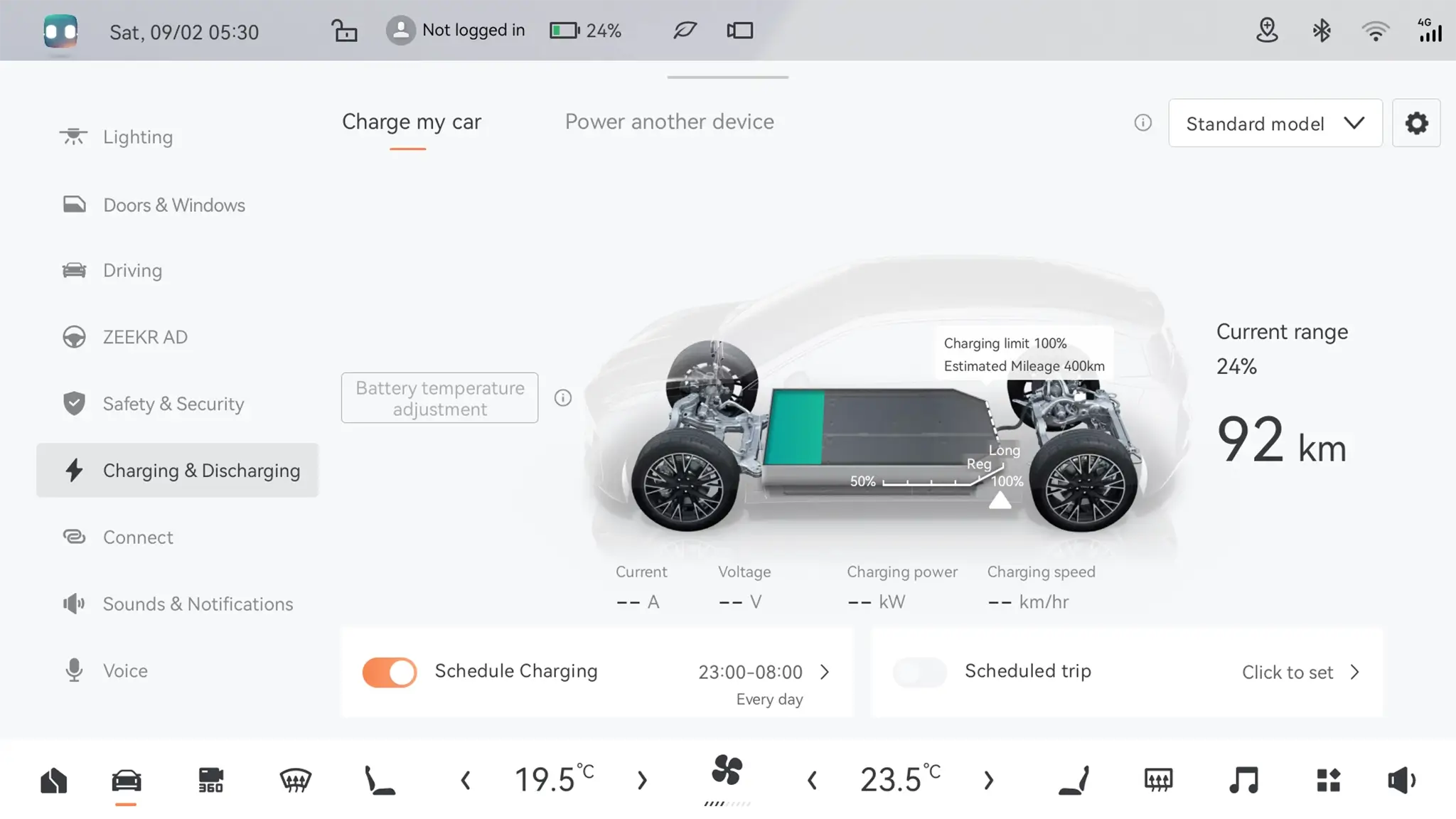The image size is (1456, 819).
Task: View battery info tooltip icon
Action: pyautogui.click(x=563, y=397)
